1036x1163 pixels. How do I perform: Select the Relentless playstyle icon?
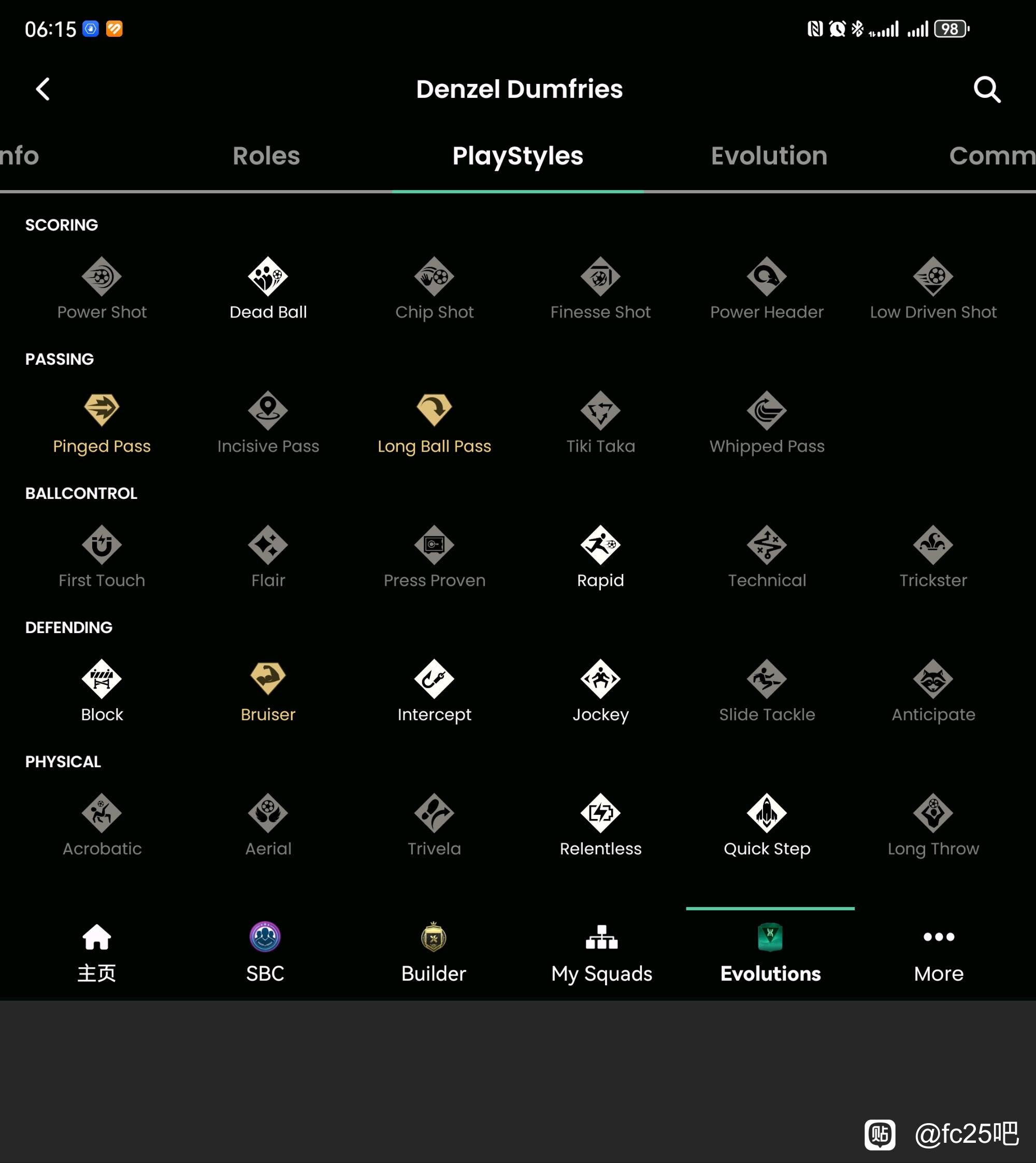tap(600, 813)
